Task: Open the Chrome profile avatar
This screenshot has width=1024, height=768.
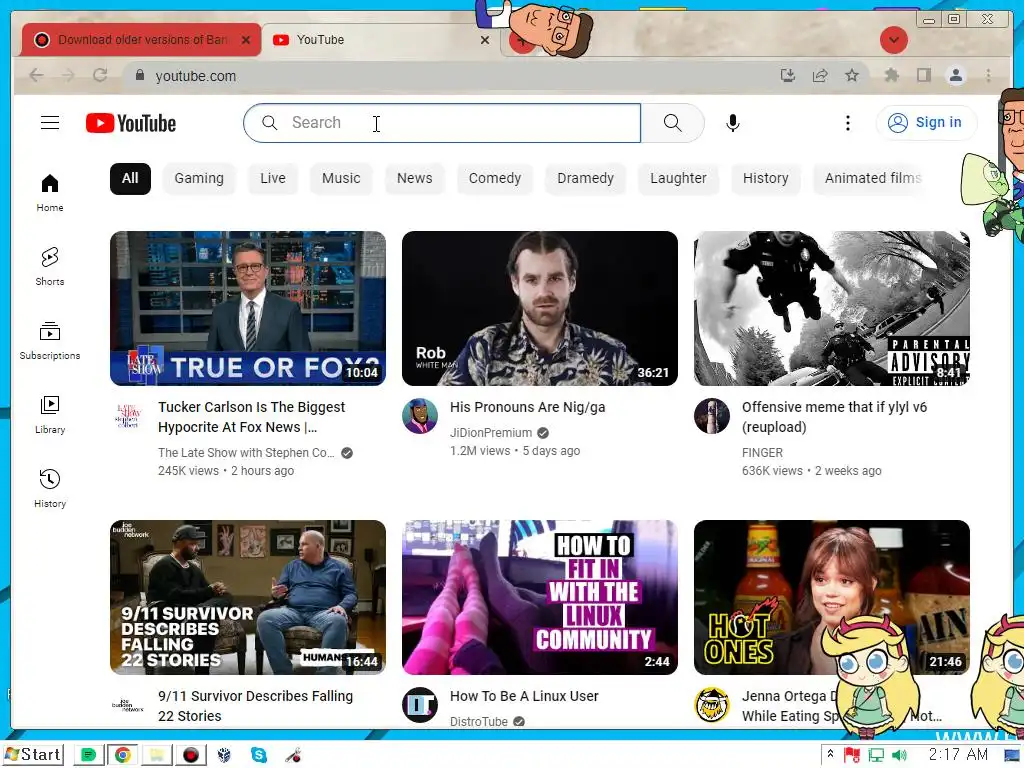Action: pyautogui.click(x=955, y=76)
